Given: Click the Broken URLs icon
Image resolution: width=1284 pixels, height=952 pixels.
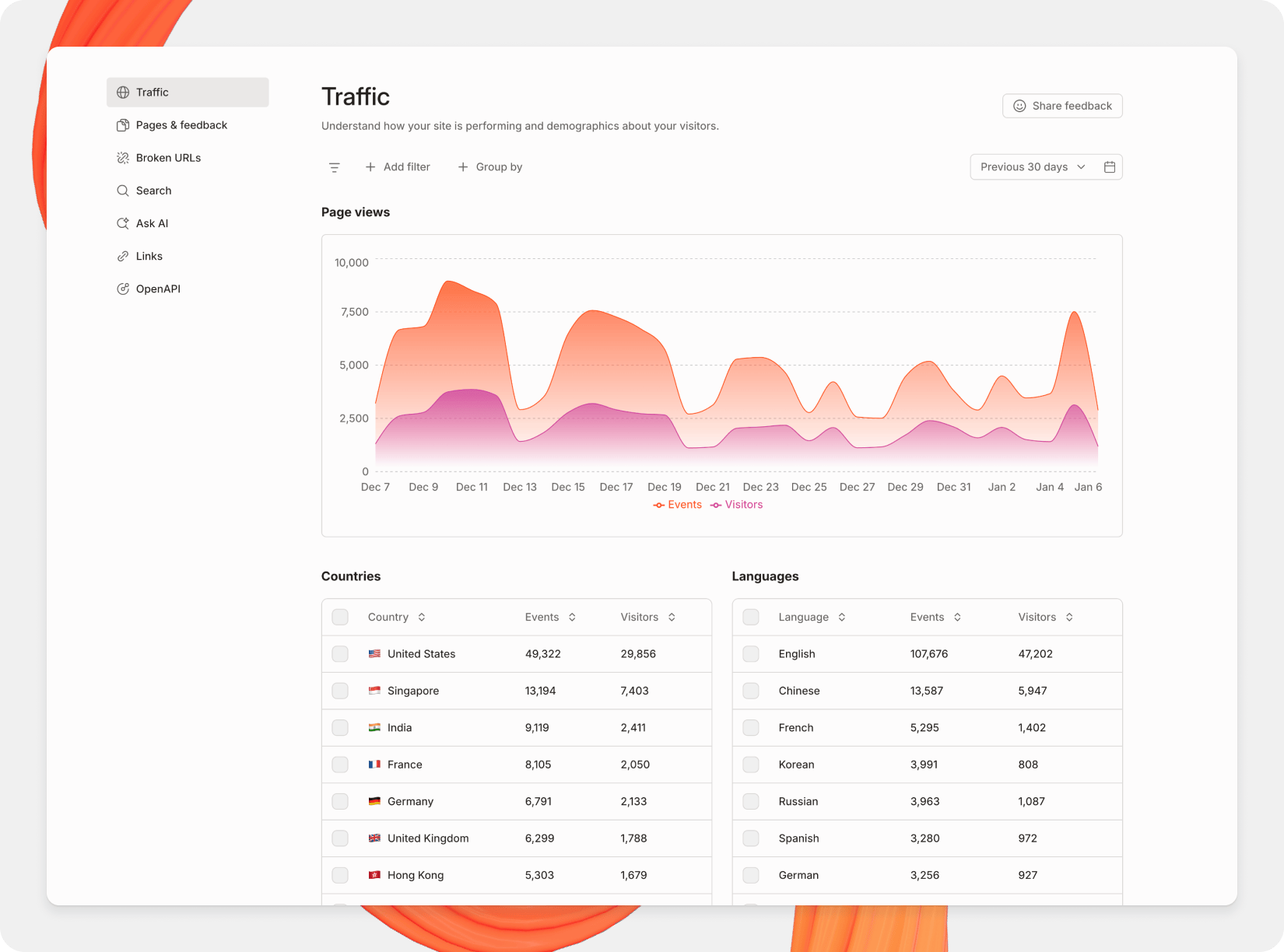Looking at the screenshot, I should pyautogui.click(x=123, y=157).
